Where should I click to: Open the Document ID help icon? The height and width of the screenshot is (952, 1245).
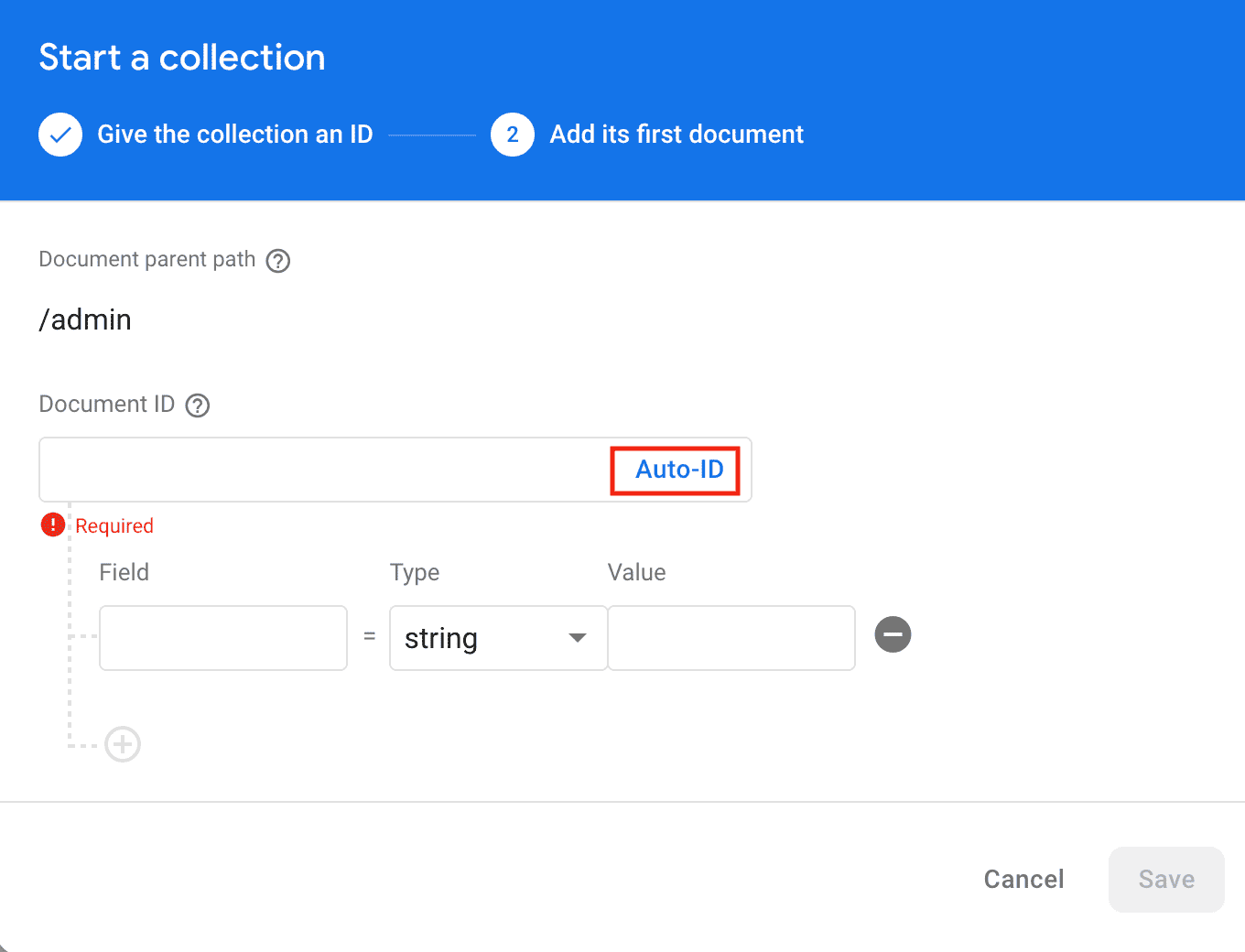point(197,405)
